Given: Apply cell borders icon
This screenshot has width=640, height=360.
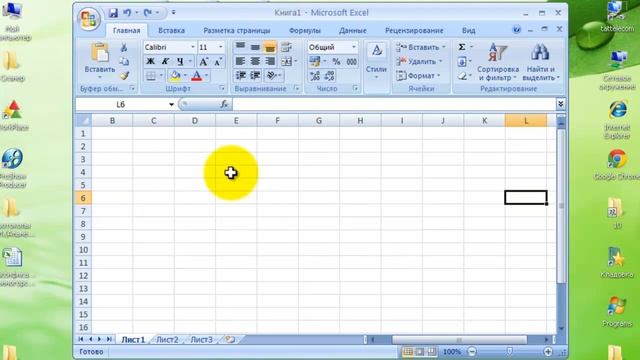Looking at the screenshot, I should (151, 76).
